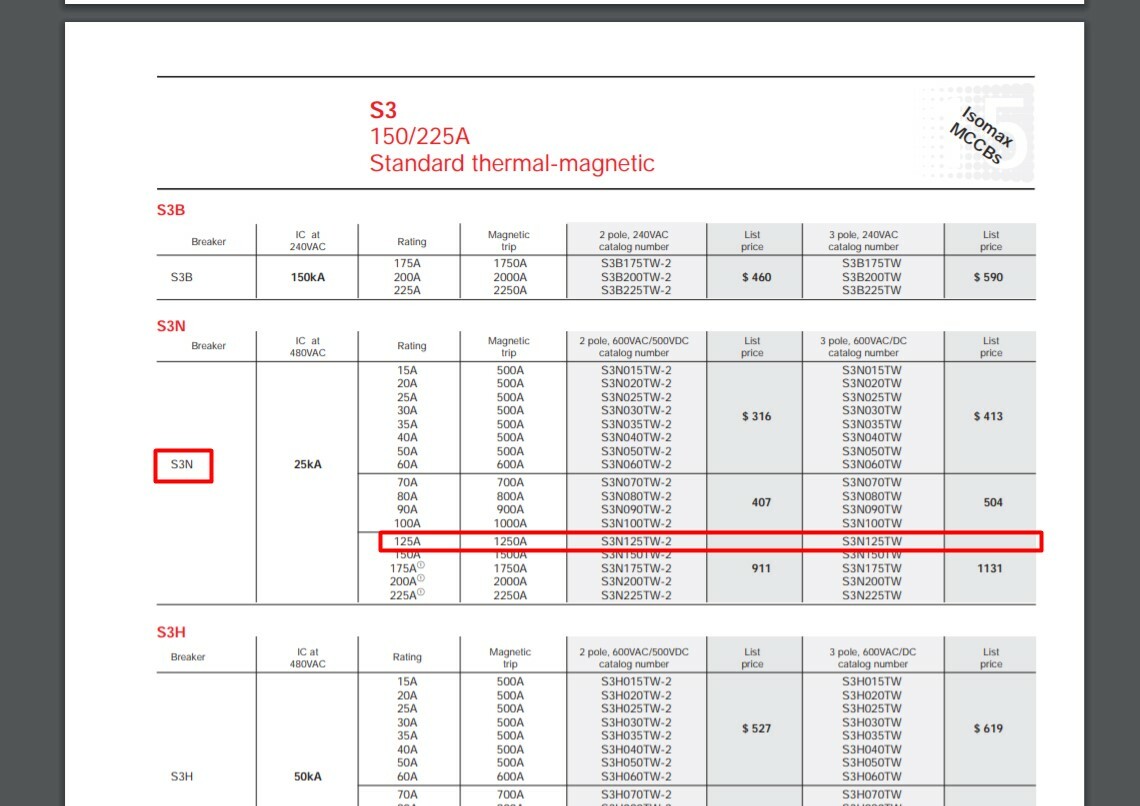Click the S3H060TW catalog number
The image size is (1140, 806).
tap(871, 777)
